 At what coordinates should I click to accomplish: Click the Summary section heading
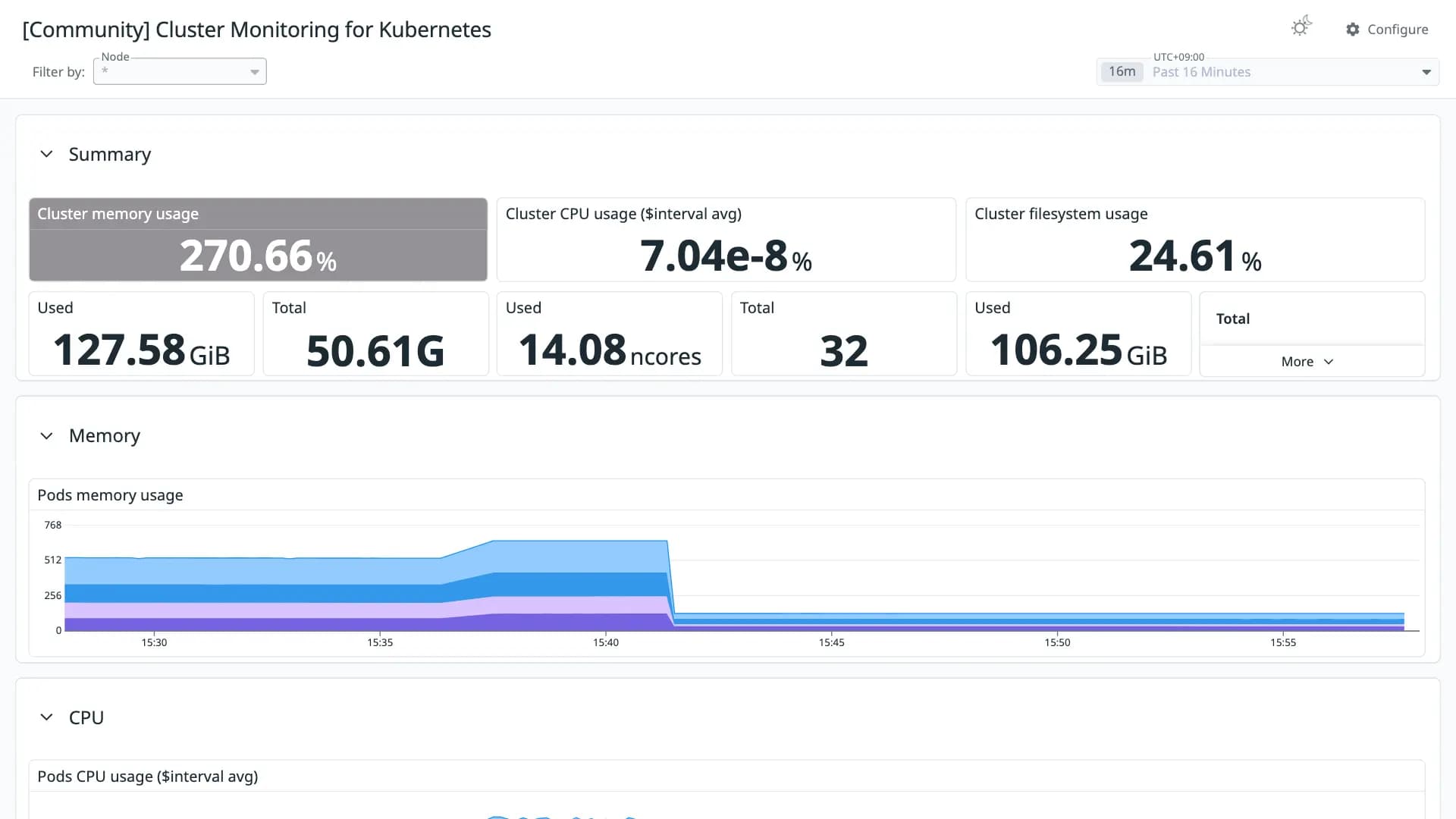click(110, 154)
